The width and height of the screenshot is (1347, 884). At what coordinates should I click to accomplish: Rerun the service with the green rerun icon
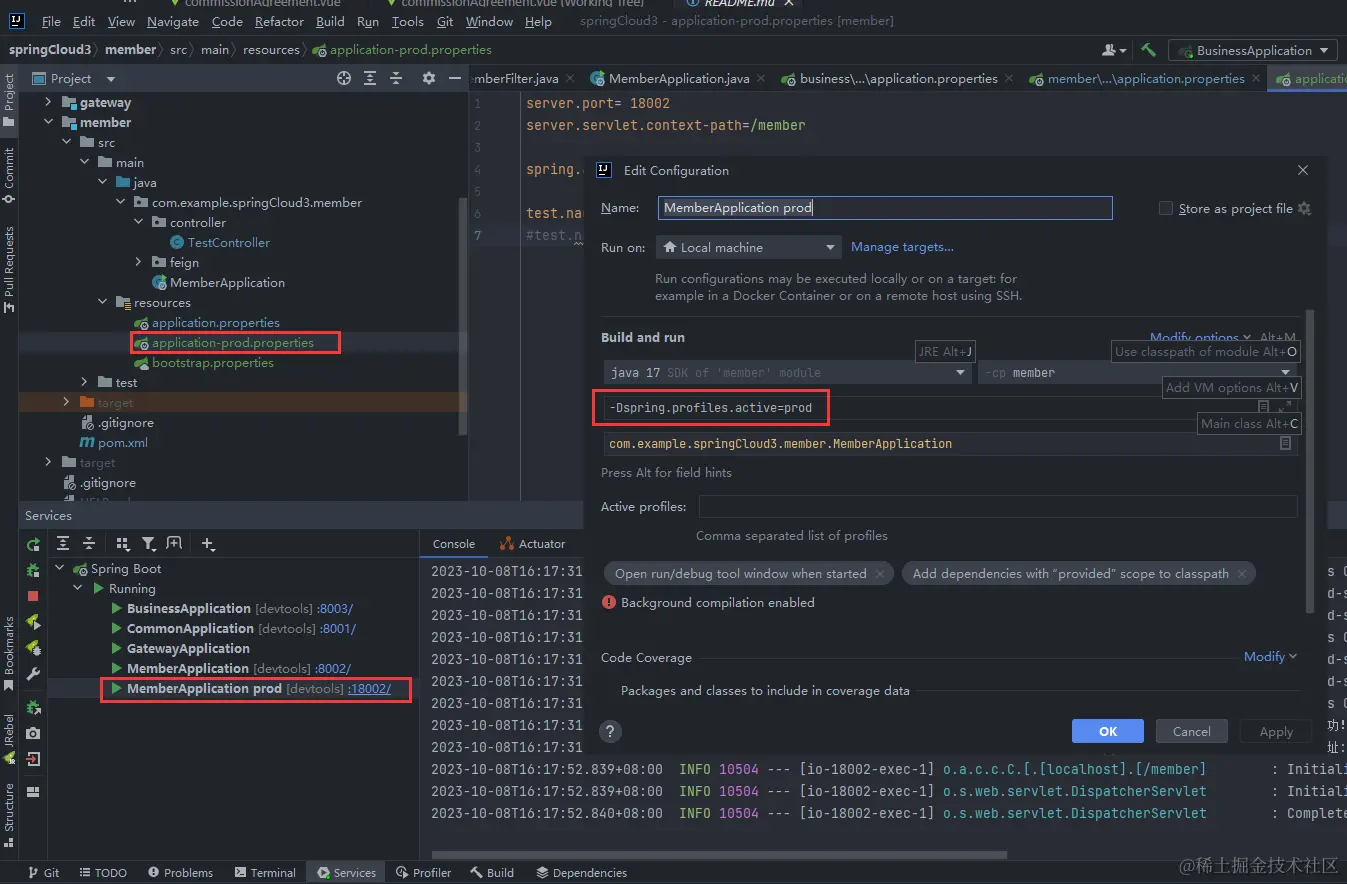pyautogui.click(x=33, y=544)
